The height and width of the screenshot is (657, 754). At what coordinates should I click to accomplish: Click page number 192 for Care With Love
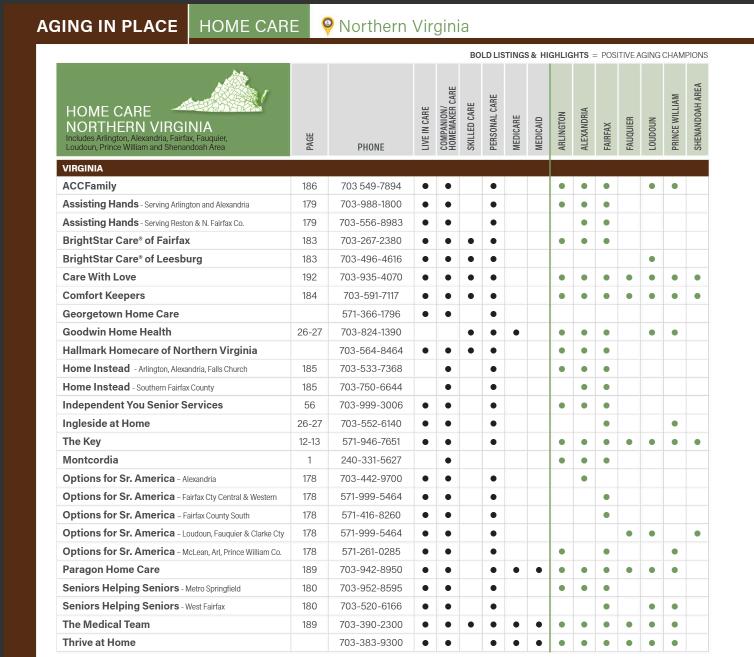309,278
